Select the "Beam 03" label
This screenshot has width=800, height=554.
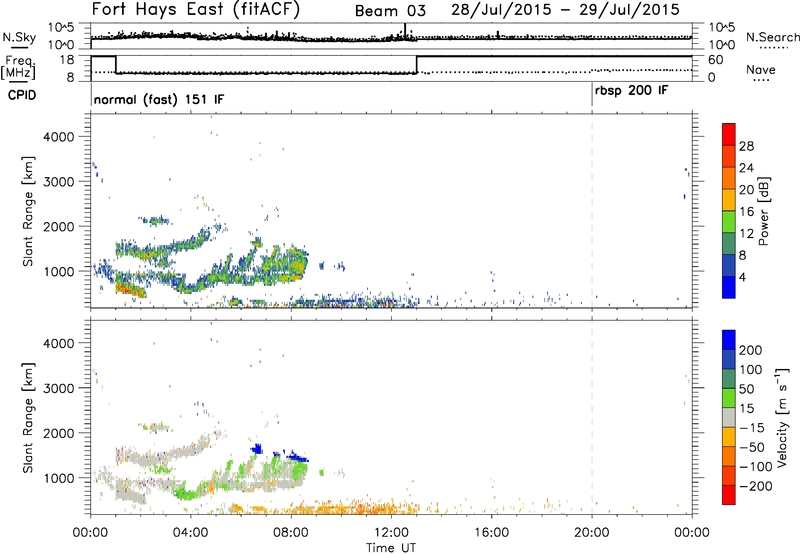(x=390, y=11)
